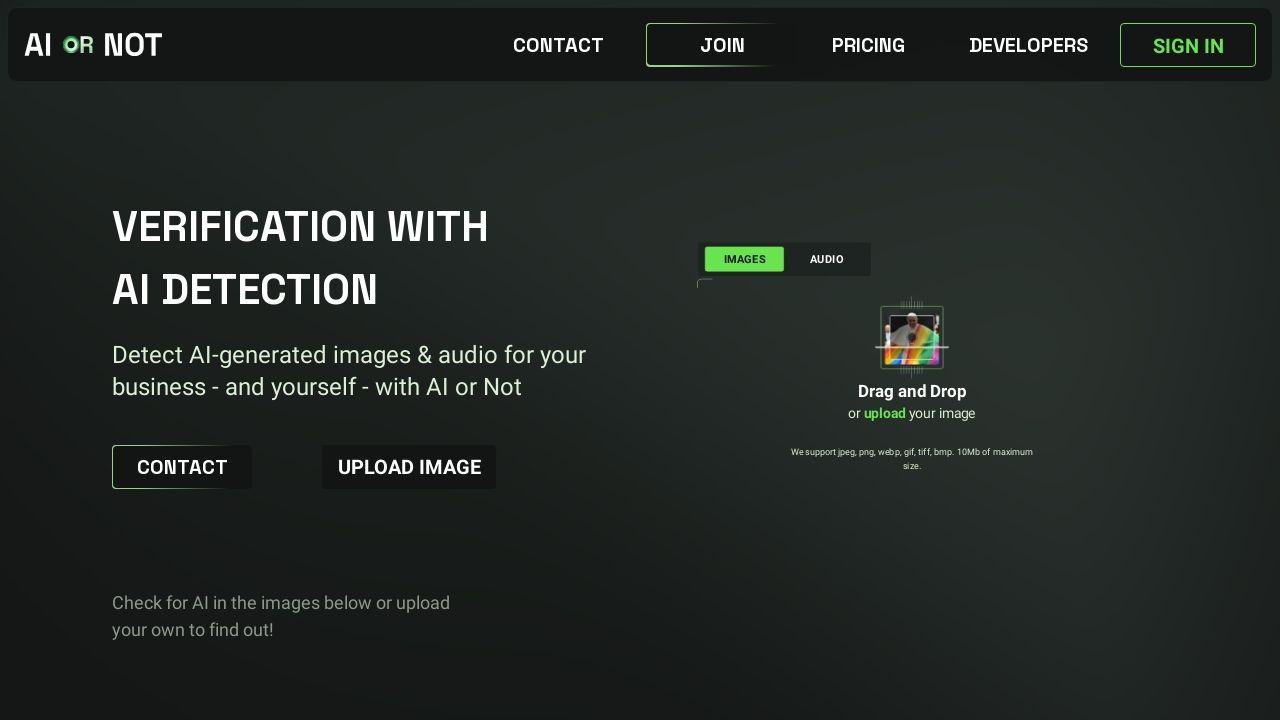Viewport: 1280px width, 720px height.
Task: Click the Upload Image button
Action: (409, 467)
